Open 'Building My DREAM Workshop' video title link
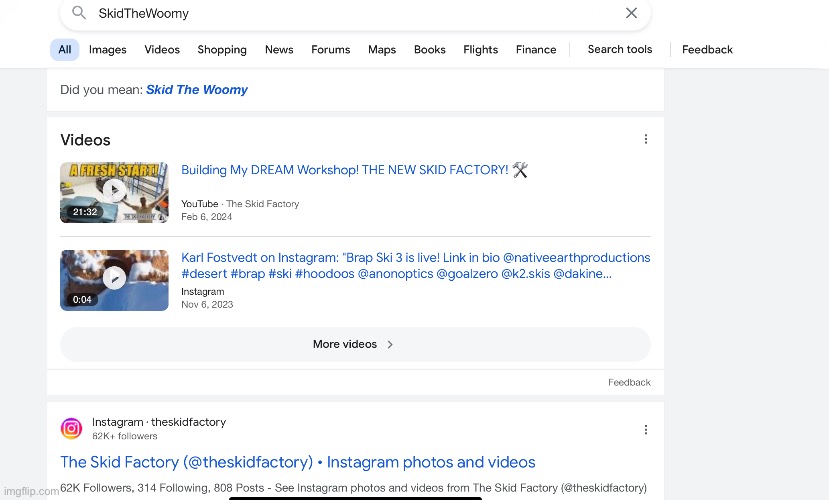829x500 pixels. click(x=345, y=170)
